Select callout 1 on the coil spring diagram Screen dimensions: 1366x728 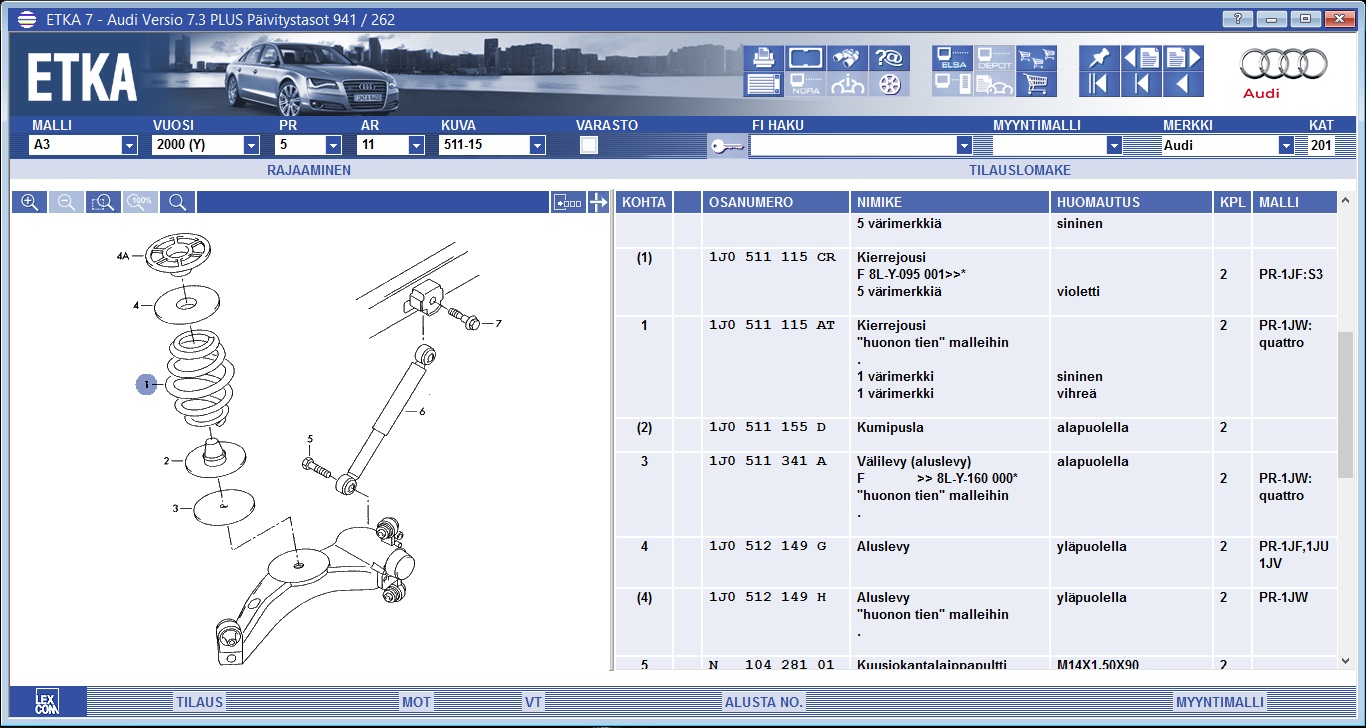coord(146,384)
